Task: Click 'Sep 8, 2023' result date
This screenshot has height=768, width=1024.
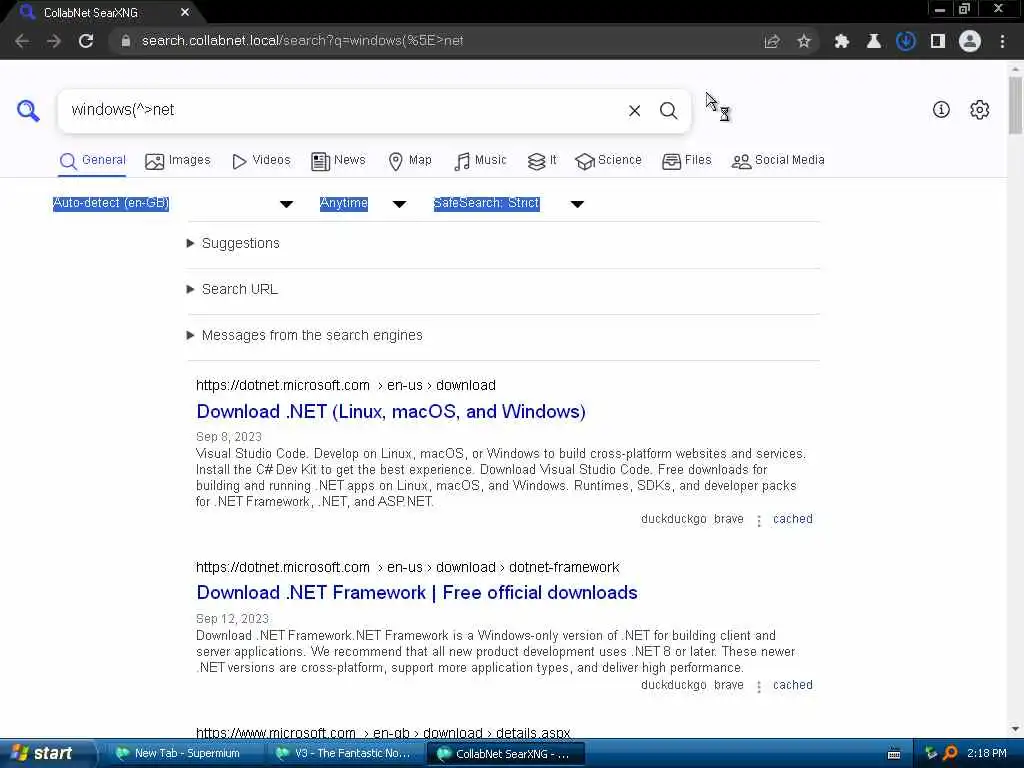Action: pyautogui.click(x=229, y=437)
